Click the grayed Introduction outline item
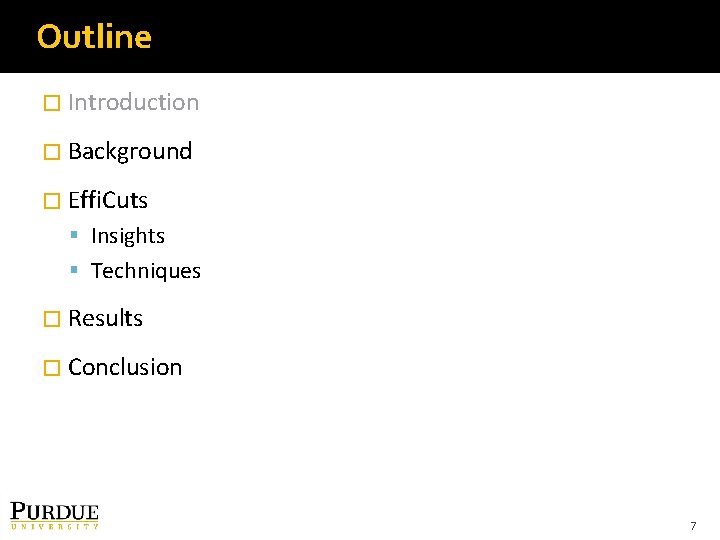The image size is (720, 540). (133, 102)
